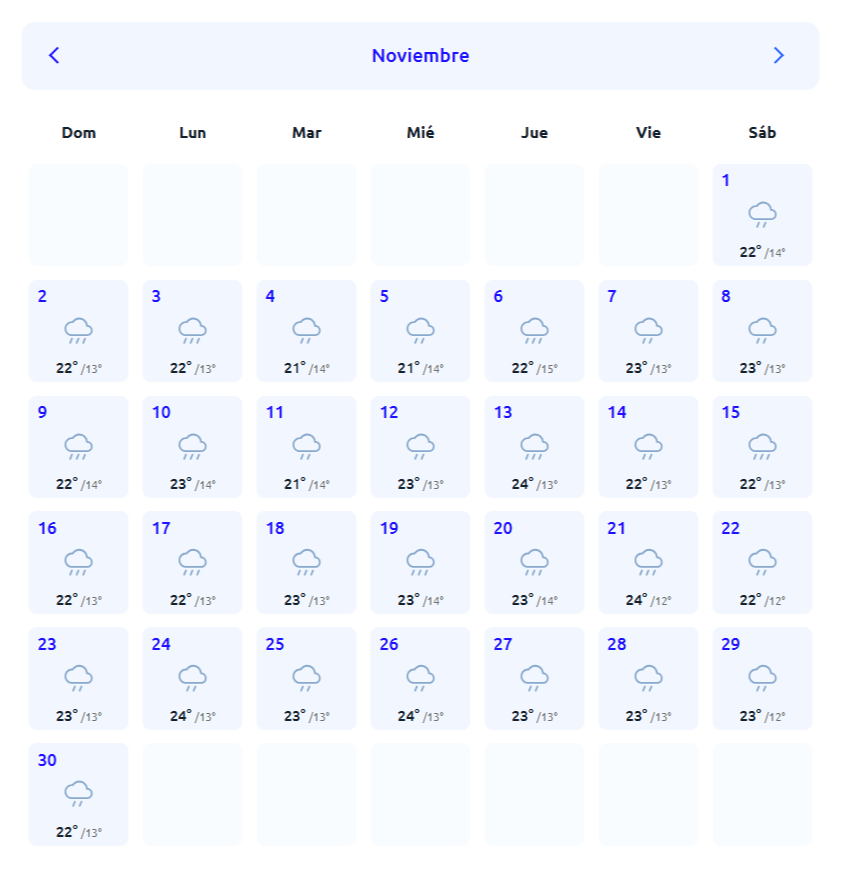The width and height of the screenshot is (841, 873).
Task: Click the rain icon for November 18
Action: click(x=306, y=562)
